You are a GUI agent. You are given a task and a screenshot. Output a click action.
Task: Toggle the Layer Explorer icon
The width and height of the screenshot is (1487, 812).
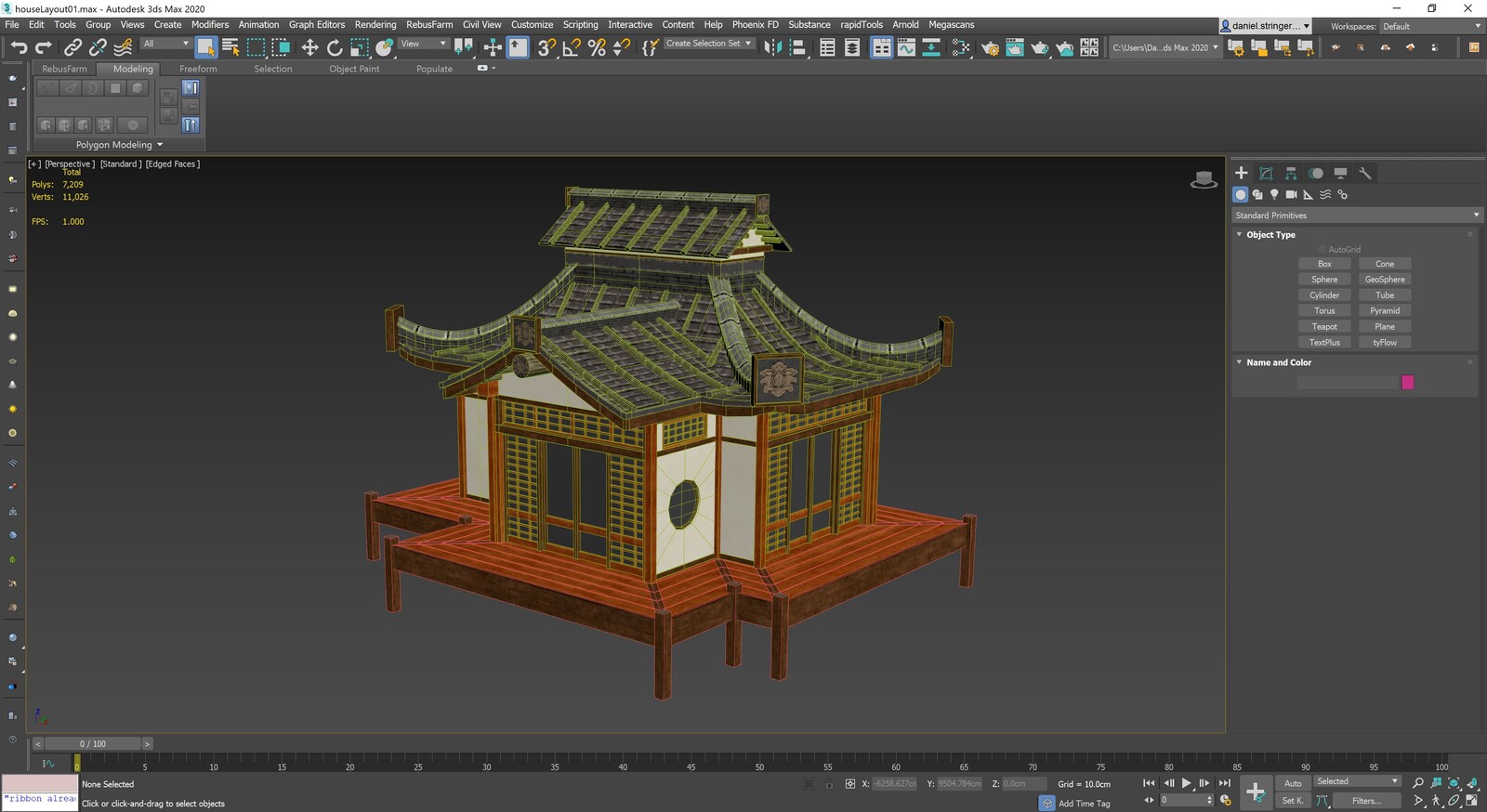[852, 47]
